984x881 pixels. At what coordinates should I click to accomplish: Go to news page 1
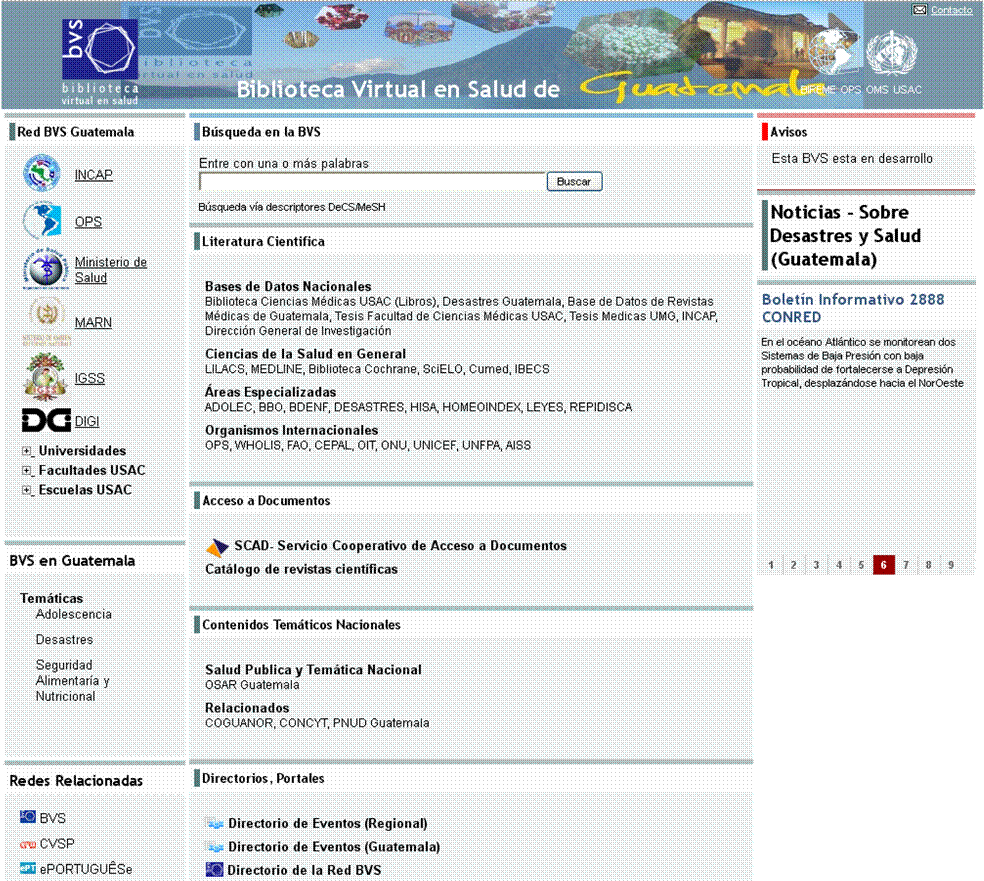coord(771,565)
